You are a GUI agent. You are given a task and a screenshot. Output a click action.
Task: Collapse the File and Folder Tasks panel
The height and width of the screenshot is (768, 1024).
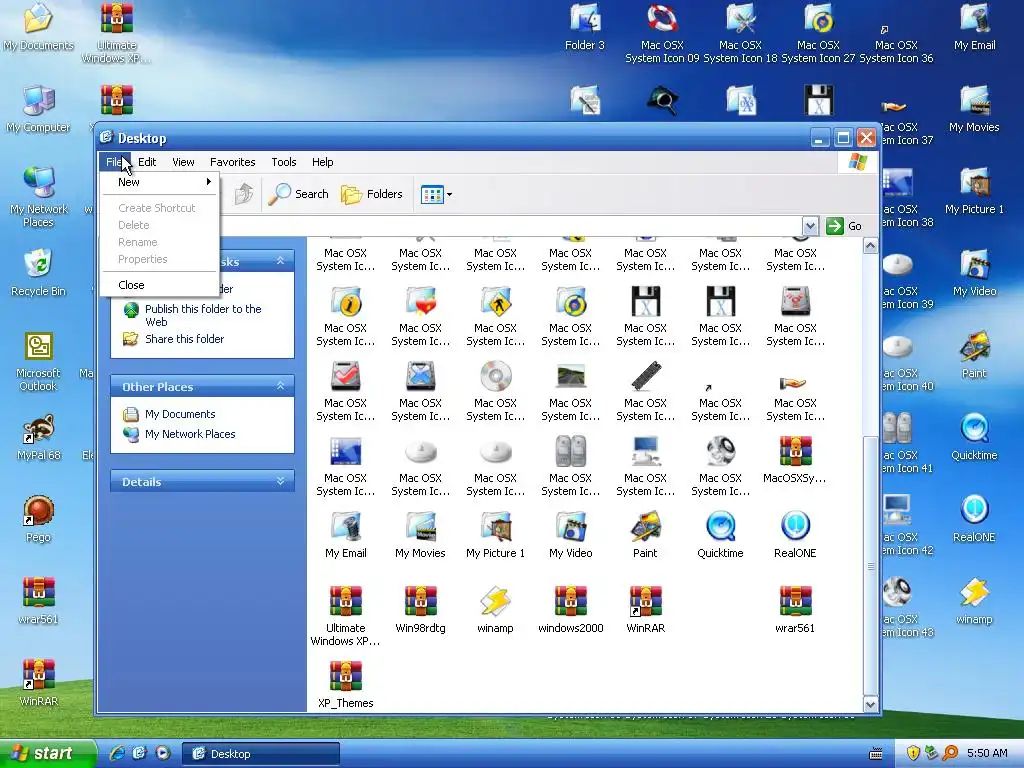280,261
